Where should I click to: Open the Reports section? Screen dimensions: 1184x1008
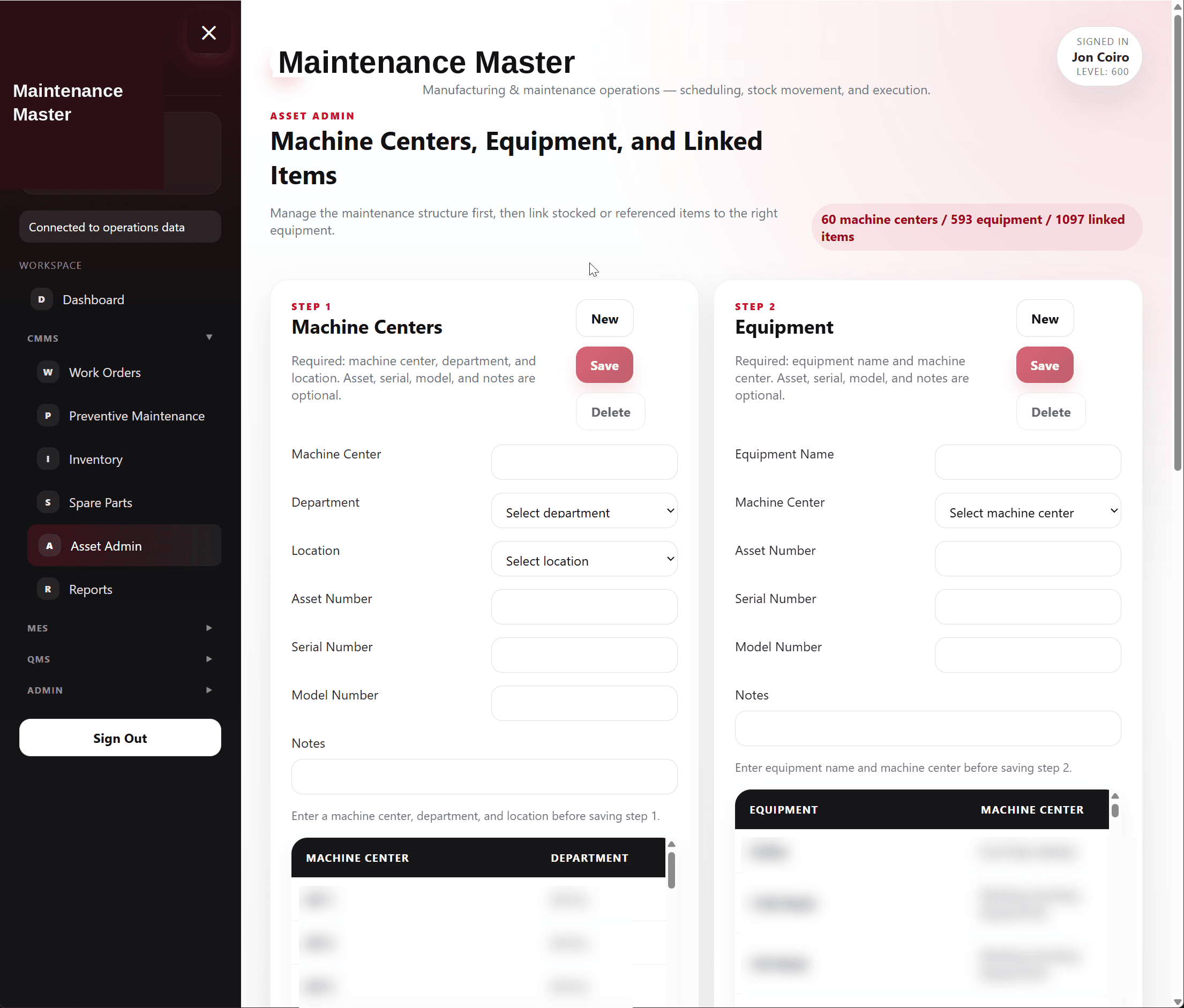click(124, 589)
